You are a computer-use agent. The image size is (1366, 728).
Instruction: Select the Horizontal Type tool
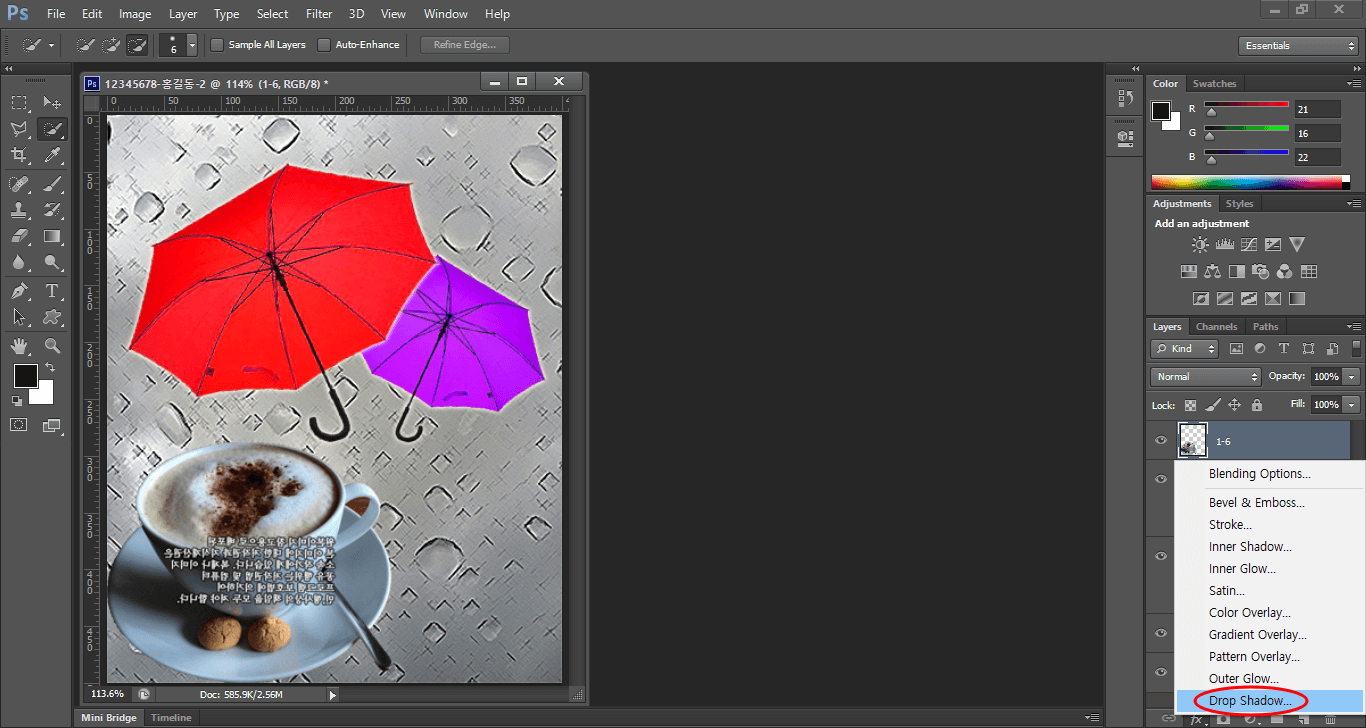(52, 292)
